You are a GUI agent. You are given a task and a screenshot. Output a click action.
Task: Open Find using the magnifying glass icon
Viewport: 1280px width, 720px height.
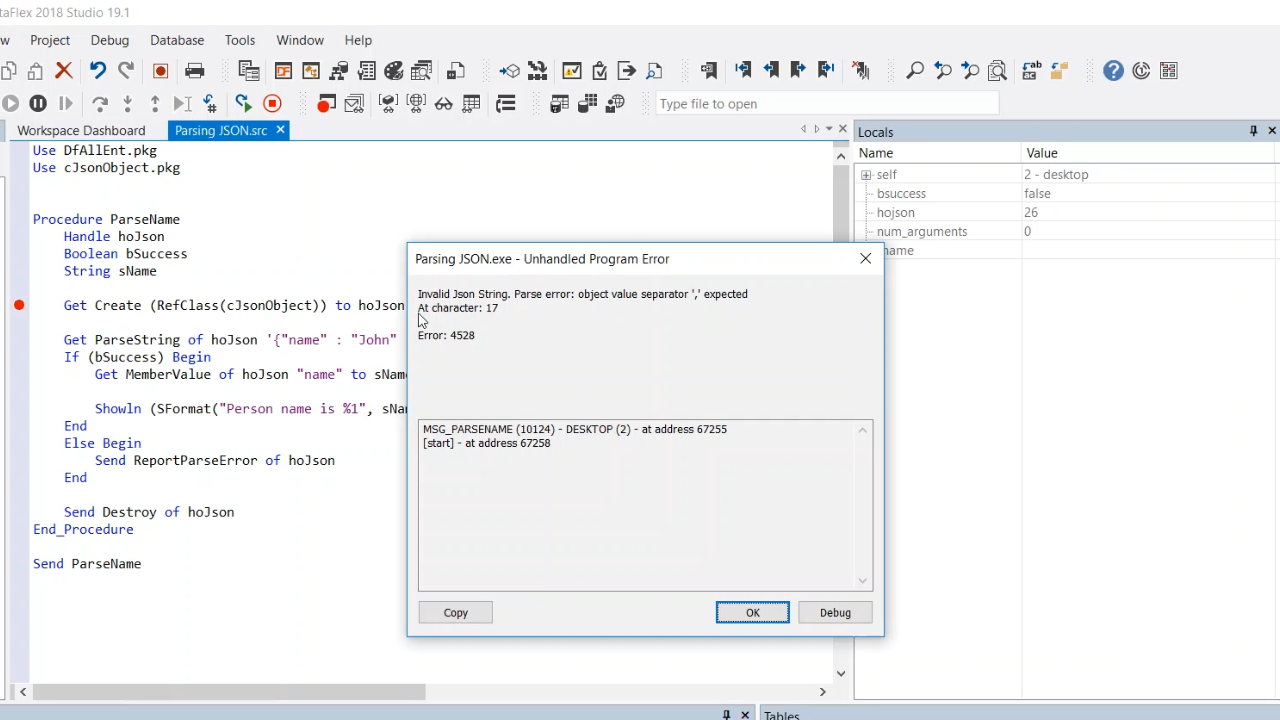click(x=914, y=71)
